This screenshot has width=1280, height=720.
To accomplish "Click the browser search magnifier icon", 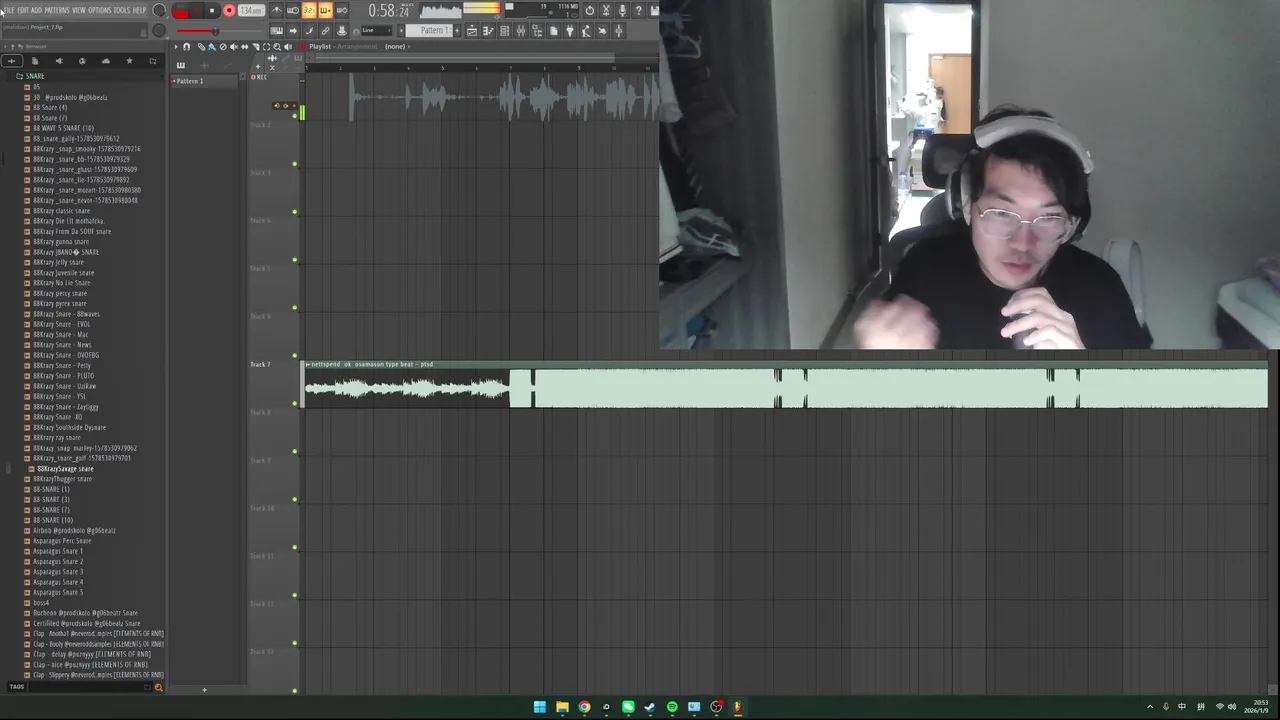I will (158, 688).
